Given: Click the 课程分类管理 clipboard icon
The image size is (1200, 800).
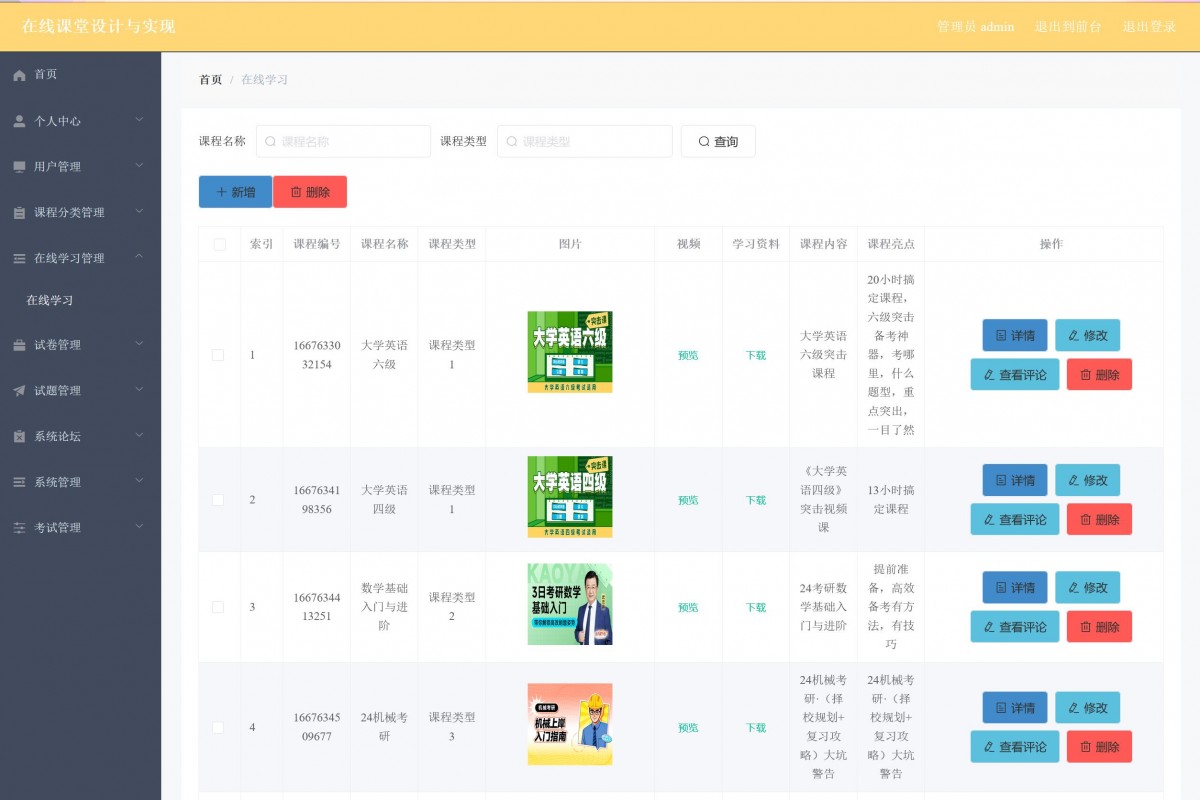Looking at the screenshot, I should (18, 212).
